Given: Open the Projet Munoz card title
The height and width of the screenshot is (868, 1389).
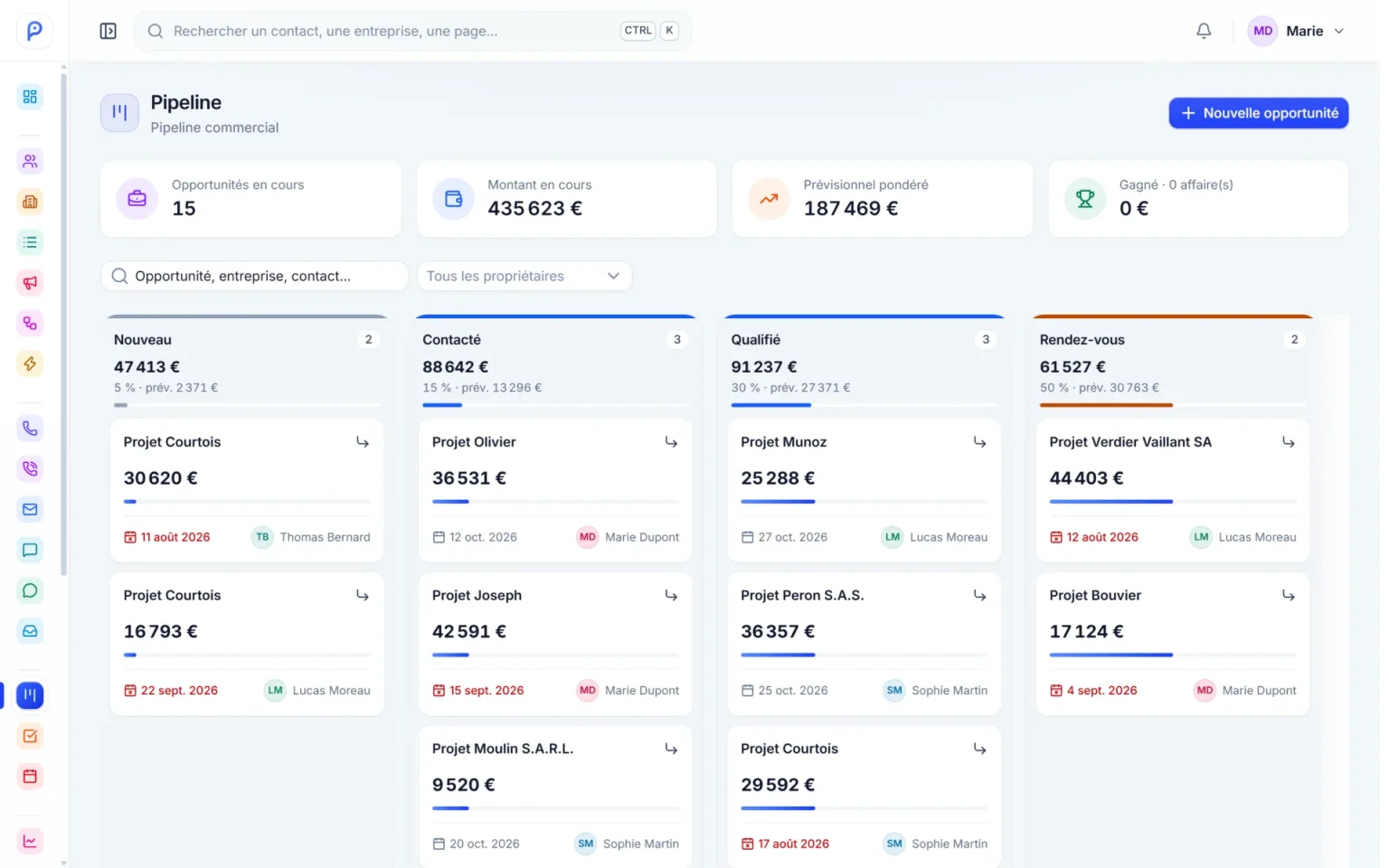Looking at the screenshot, I should click(784, 442).
